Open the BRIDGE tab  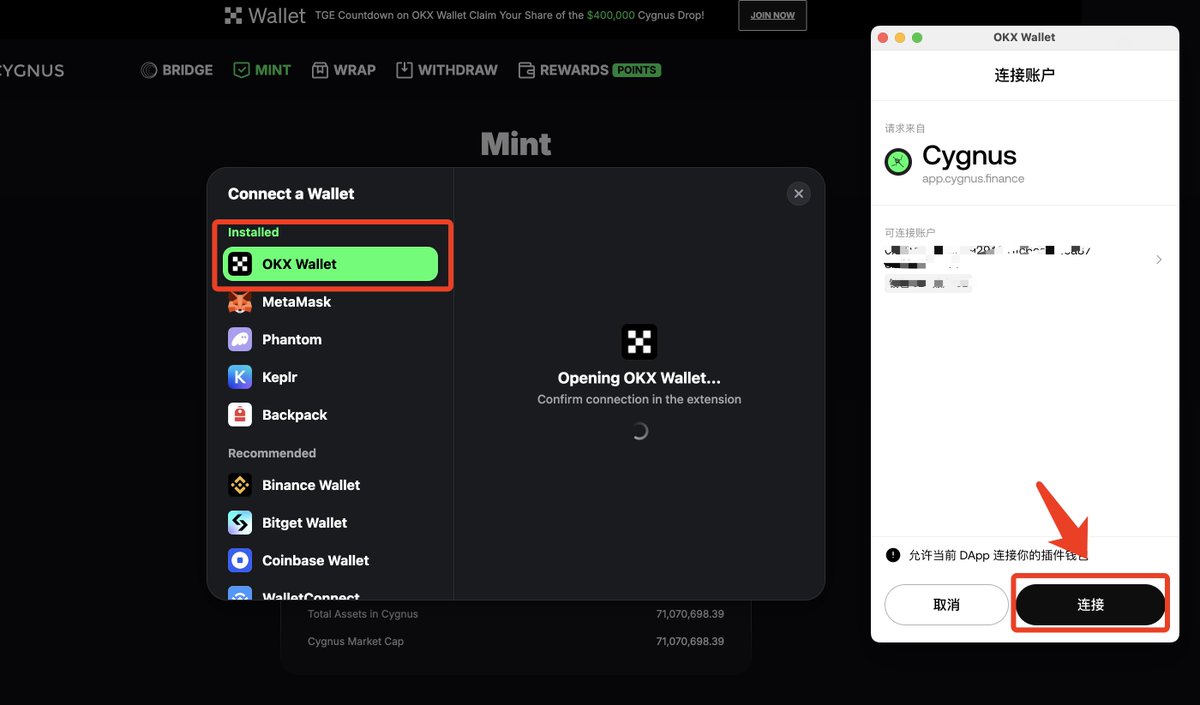(177, 70)
